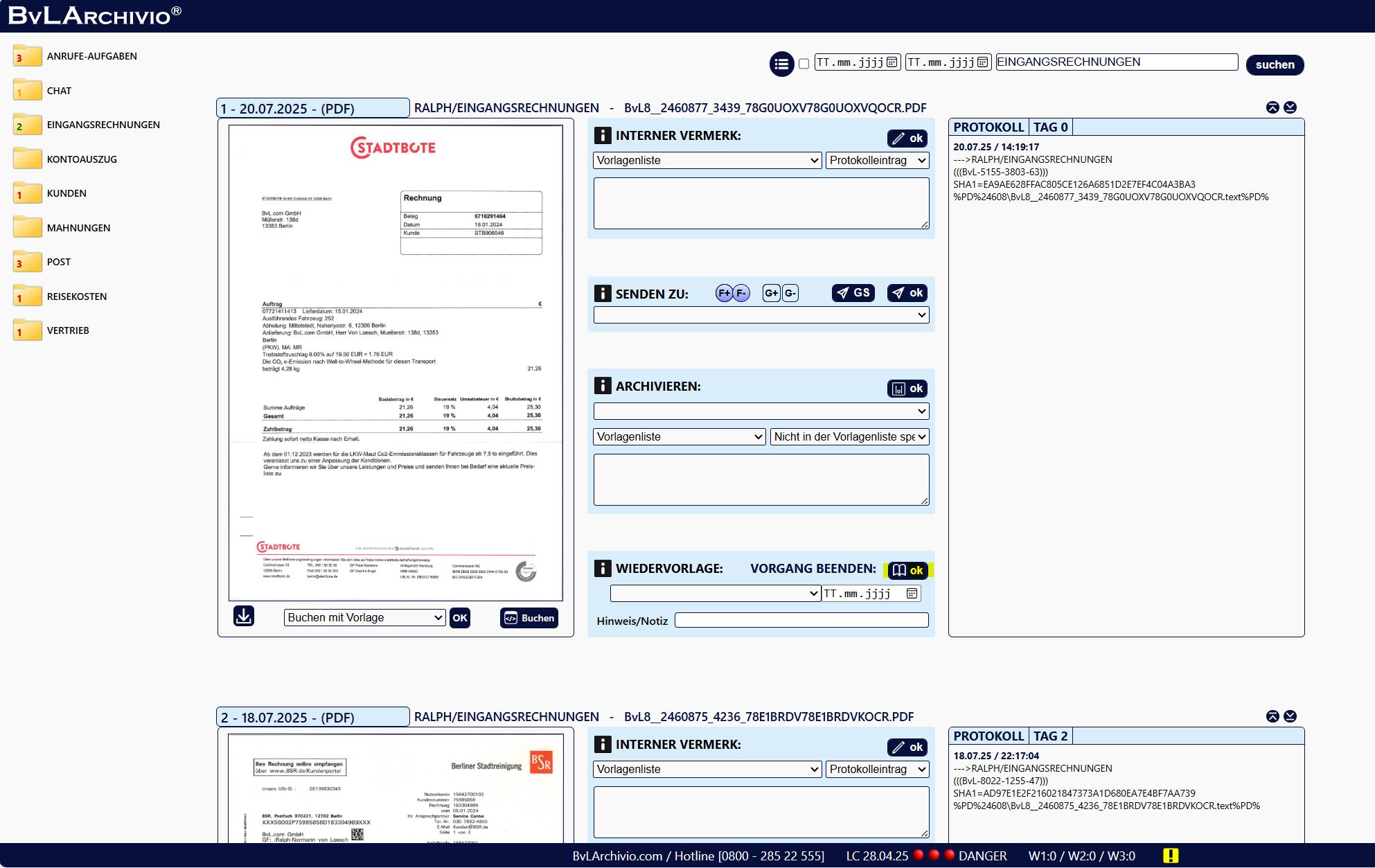Click the yellow warning icon in status bar
Image resolution: width=1375 pixels, height=868 pixels.
(x=1170, y=856)
